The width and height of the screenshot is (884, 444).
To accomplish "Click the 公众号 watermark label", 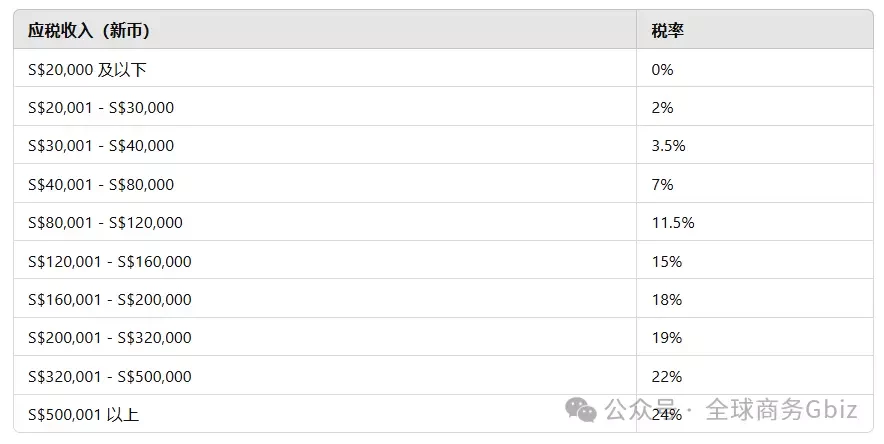I will point(640,410).
